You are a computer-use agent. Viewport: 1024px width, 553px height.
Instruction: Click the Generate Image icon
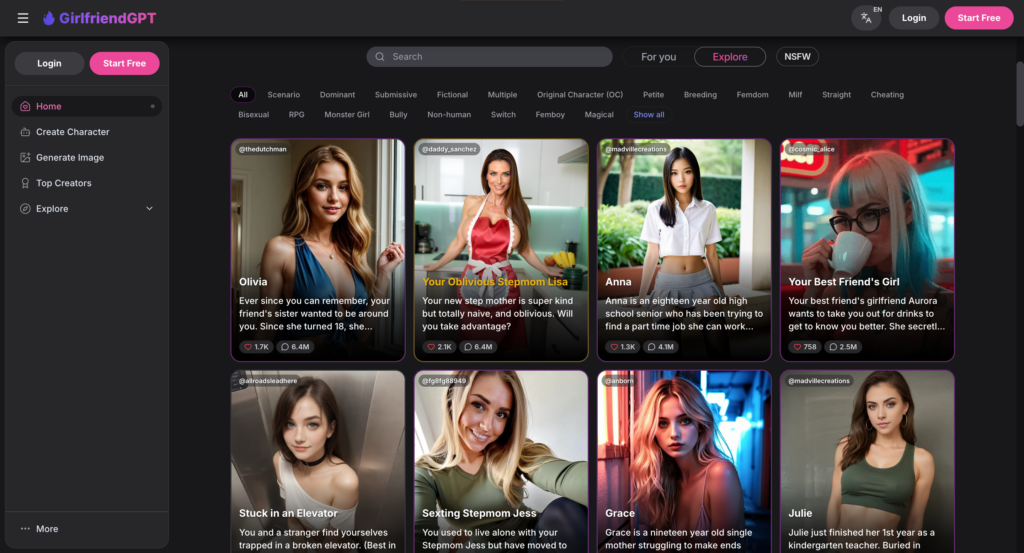(25, 157)
